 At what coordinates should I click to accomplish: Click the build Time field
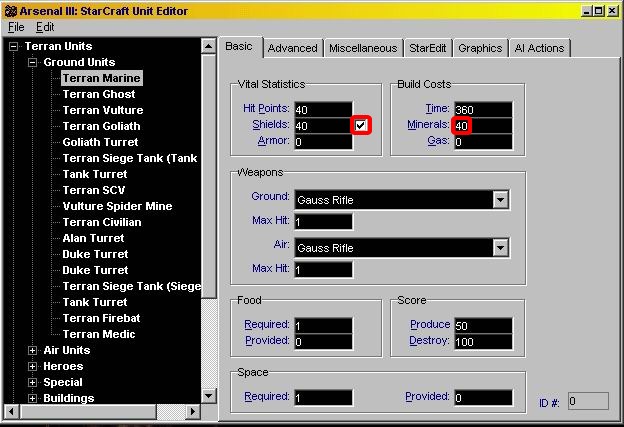483,109
